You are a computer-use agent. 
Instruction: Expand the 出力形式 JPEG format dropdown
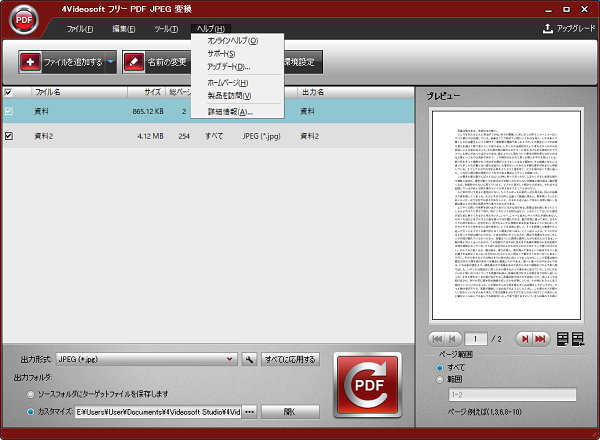[230, 359]
